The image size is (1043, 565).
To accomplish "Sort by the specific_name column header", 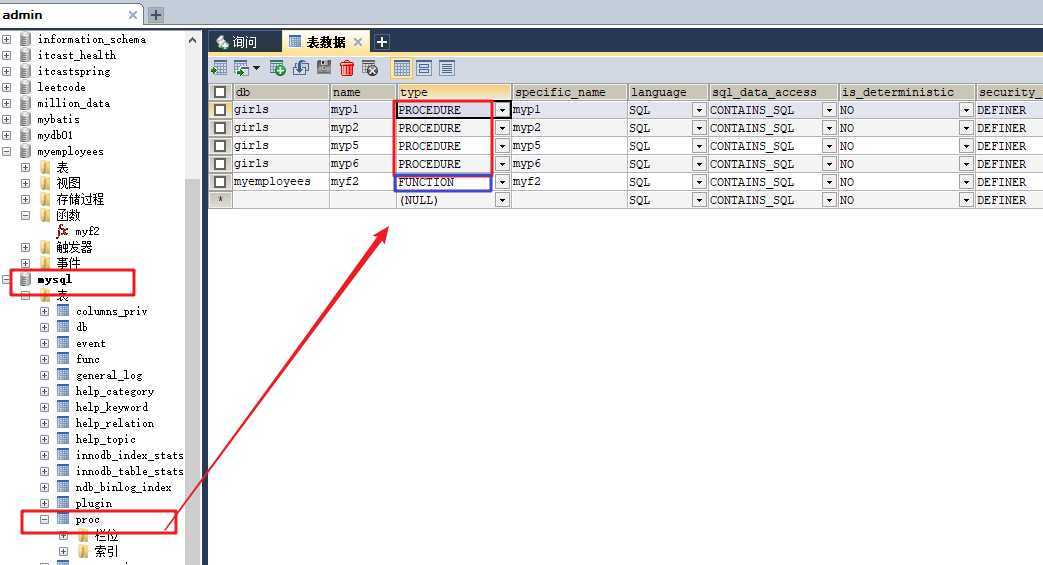I will pos(569,92).
